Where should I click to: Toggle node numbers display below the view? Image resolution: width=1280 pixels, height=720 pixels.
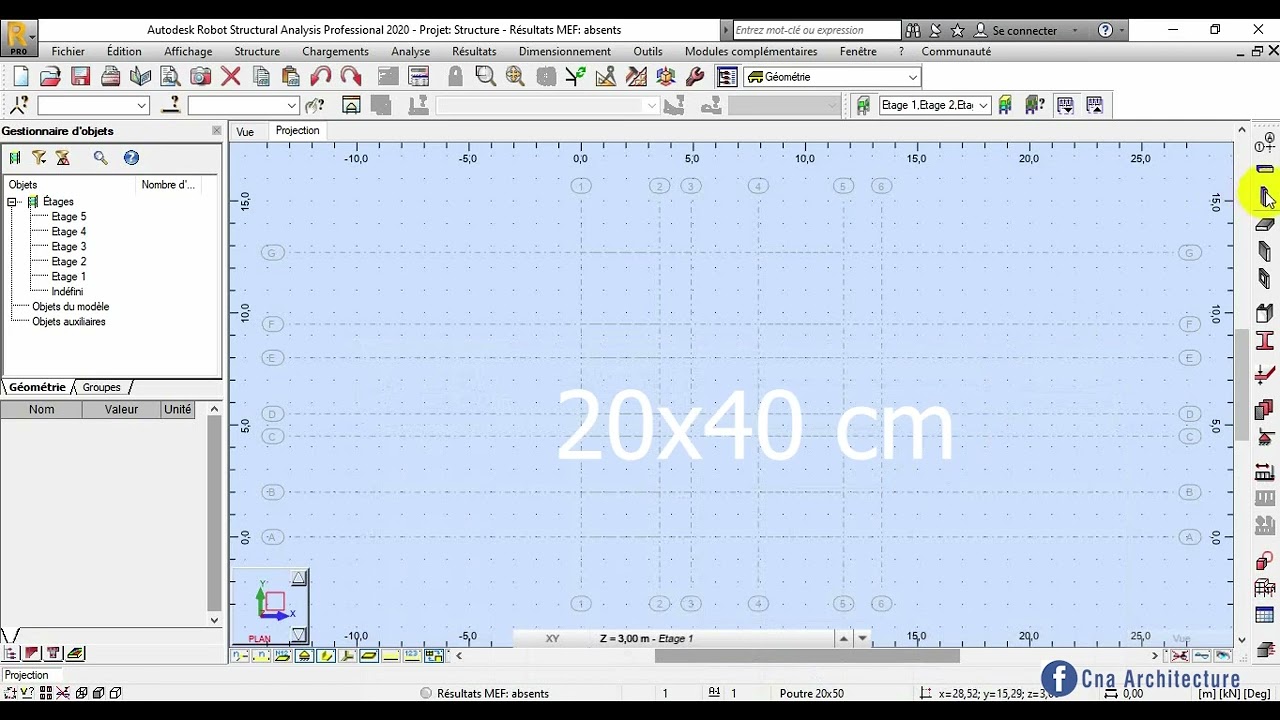pos(240,656)
